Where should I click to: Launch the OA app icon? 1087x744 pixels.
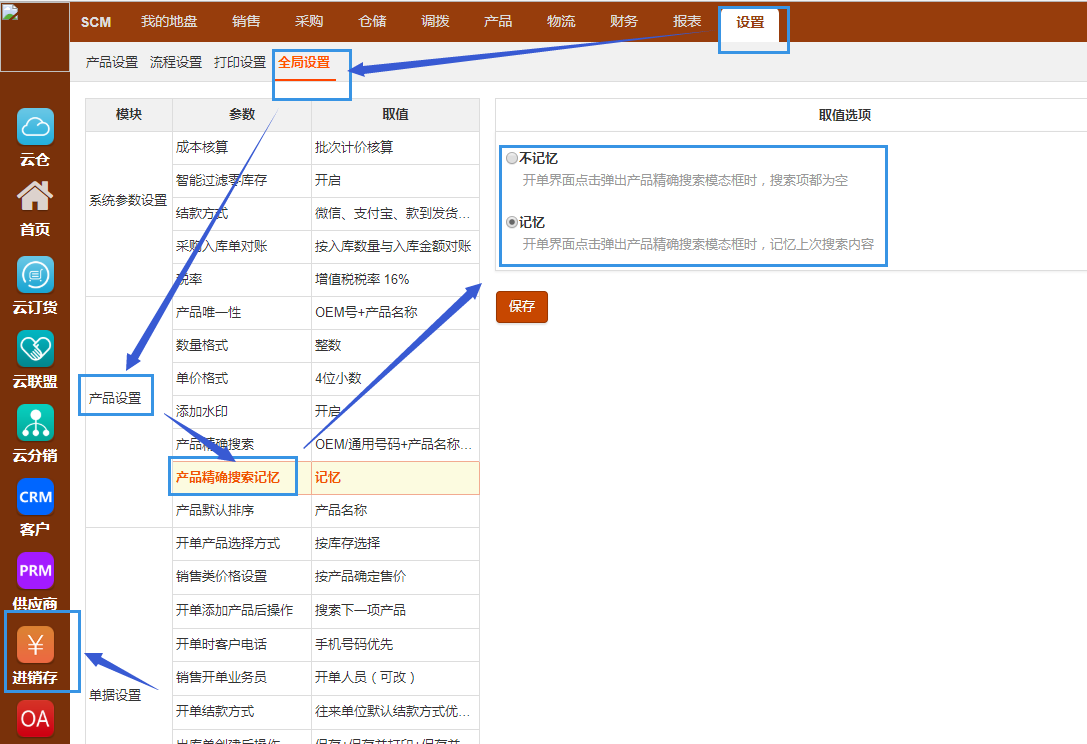tap(35, 718)
